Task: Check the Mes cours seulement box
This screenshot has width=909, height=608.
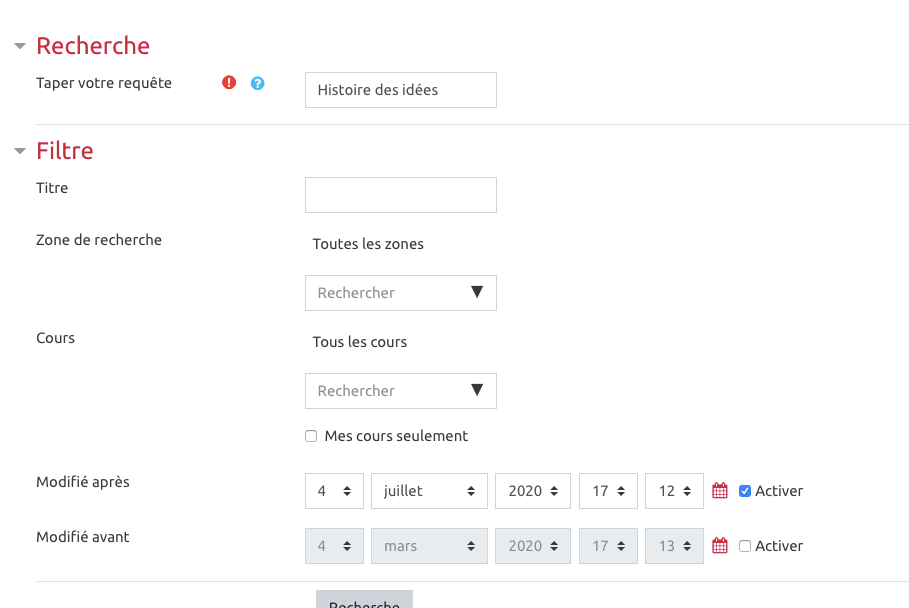Action: (x=312, y=436)
